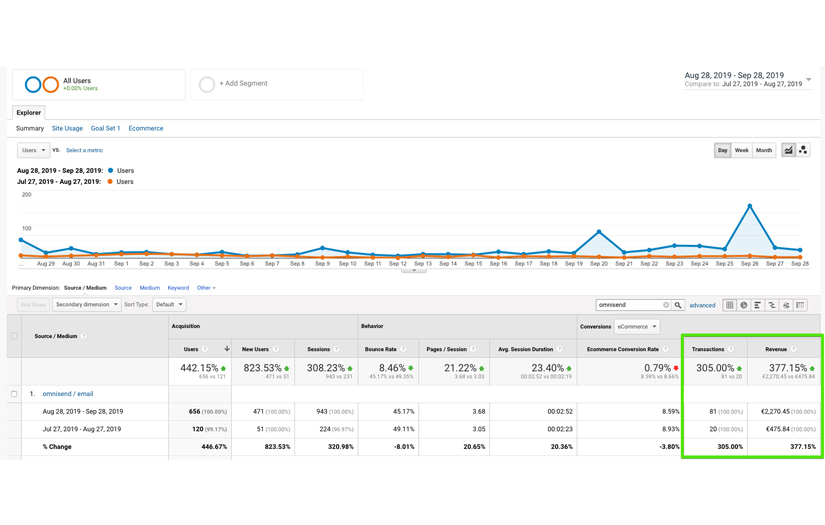Viewport: 825px width, 525px height.
Task: Select the Explorer tab
Action: tap(28, 113)
